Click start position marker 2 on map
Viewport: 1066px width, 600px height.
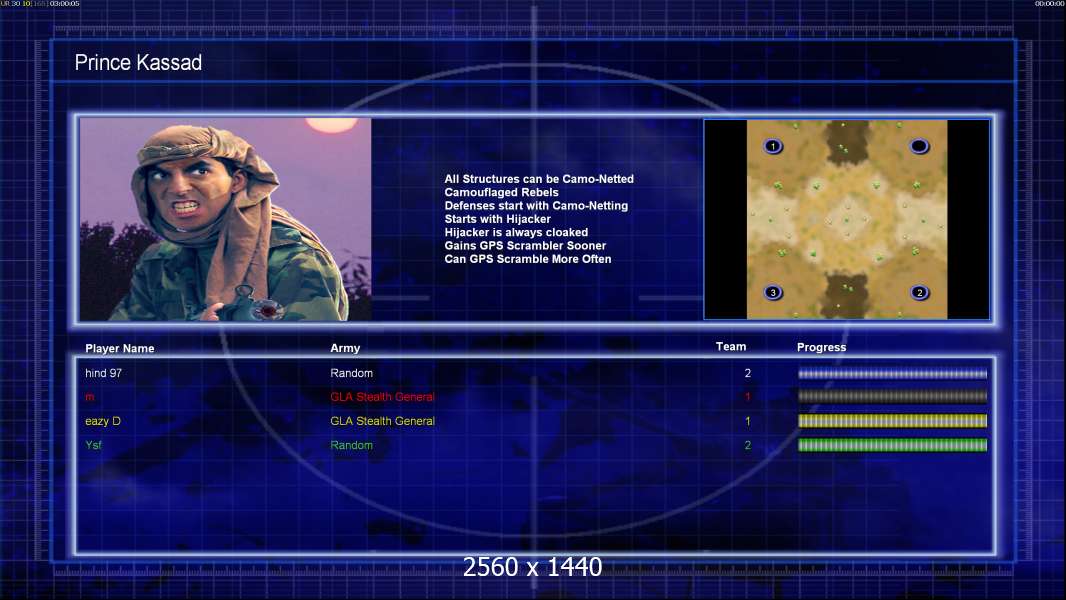(919, 293)
